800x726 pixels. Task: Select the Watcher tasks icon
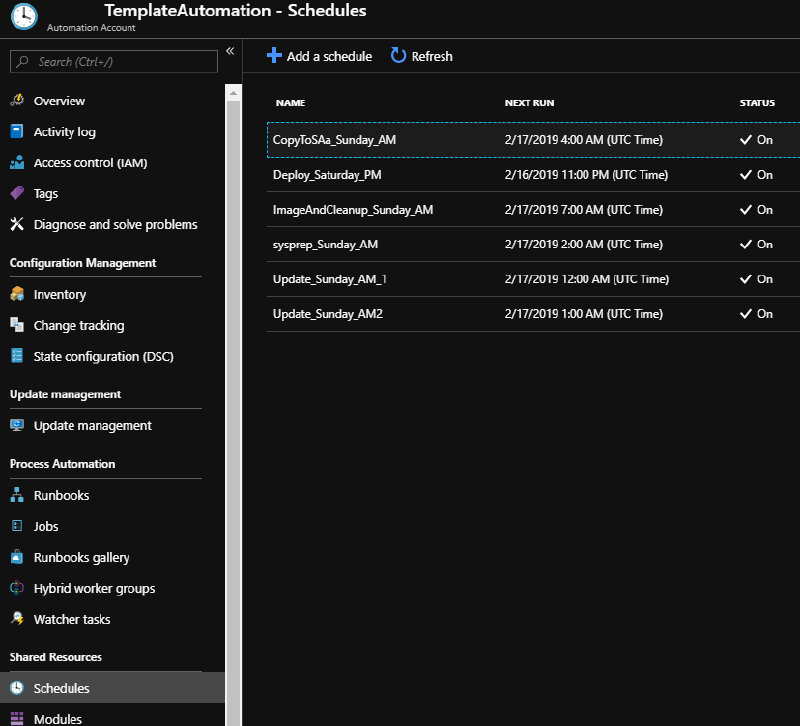pyautogui.click(x=16, y=619)
